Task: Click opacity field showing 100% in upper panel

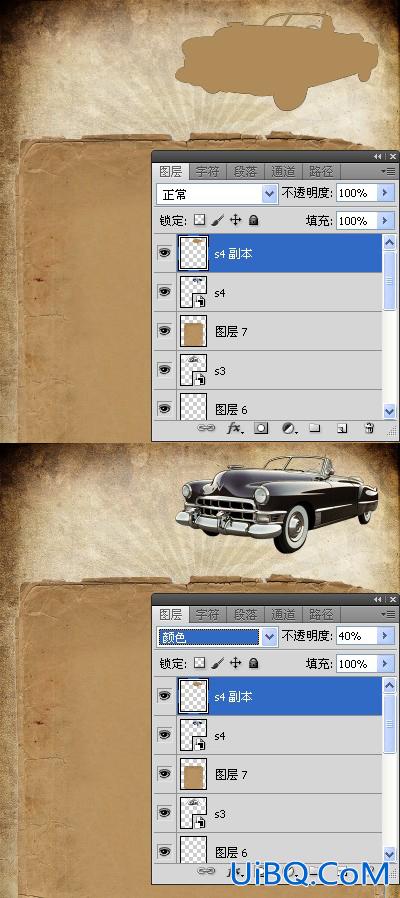Action: coord(357,193)
